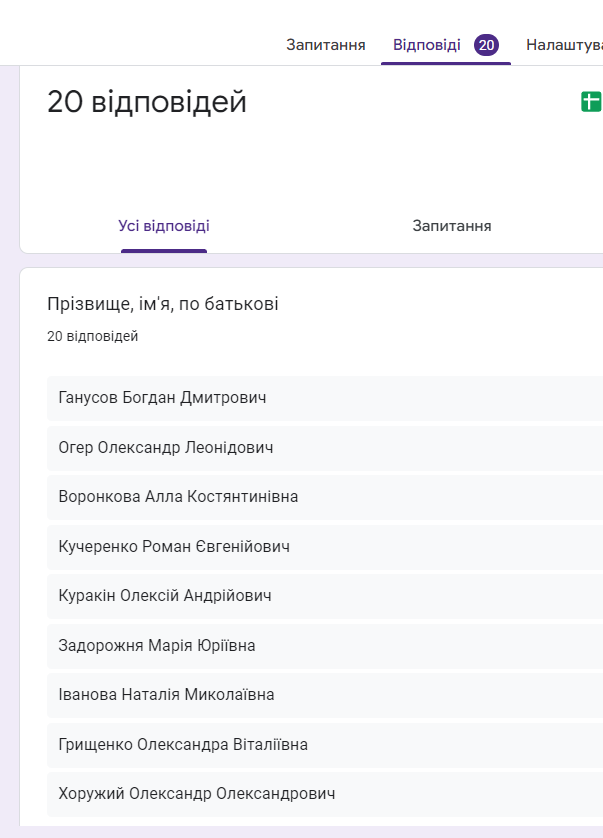Click the question title Прізвище, ім'я, по батькові
Viewport: 603px width, 838px height.
tap(163, 304)
